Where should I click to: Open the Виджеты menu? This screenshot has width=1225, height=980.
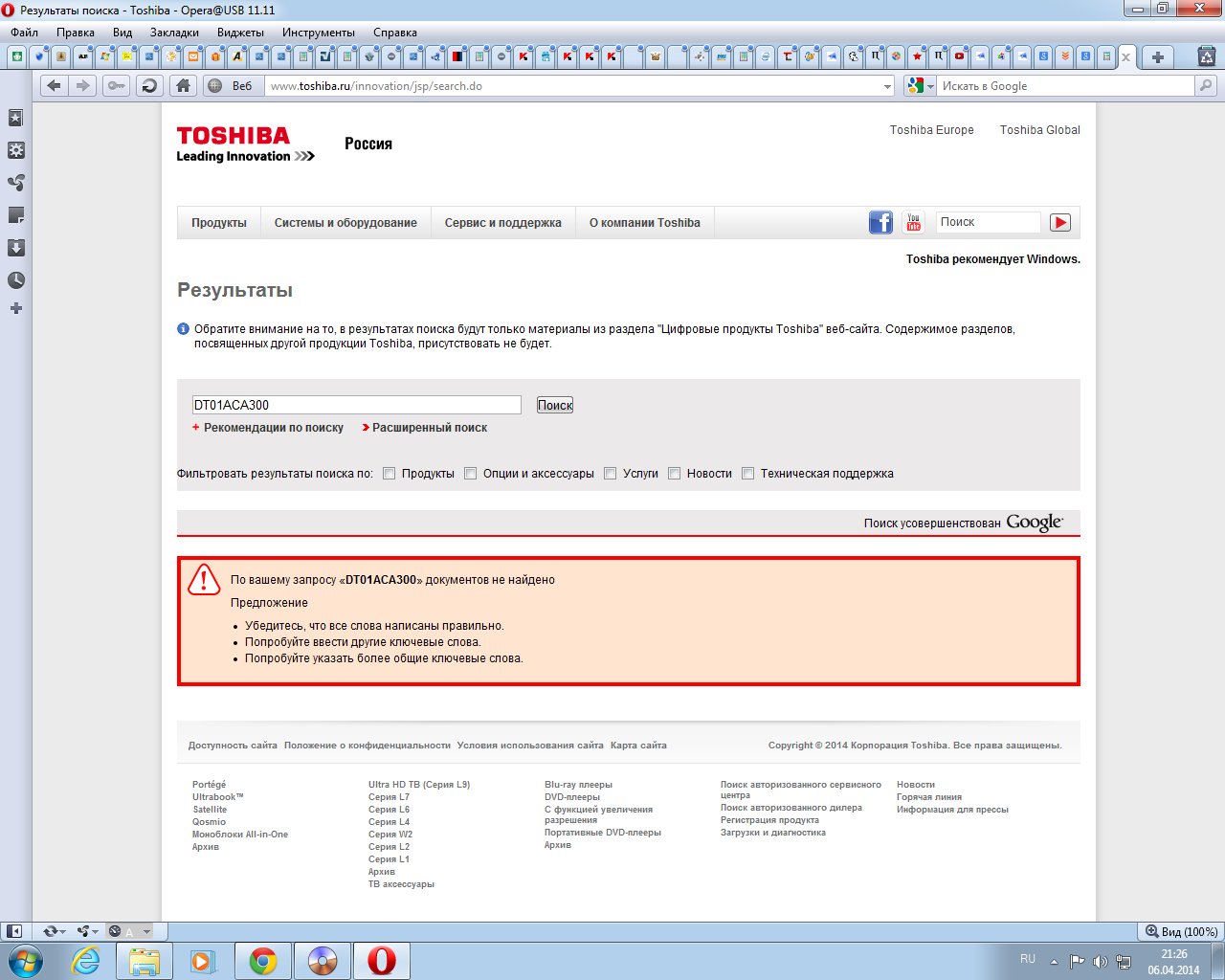point(240,33)
